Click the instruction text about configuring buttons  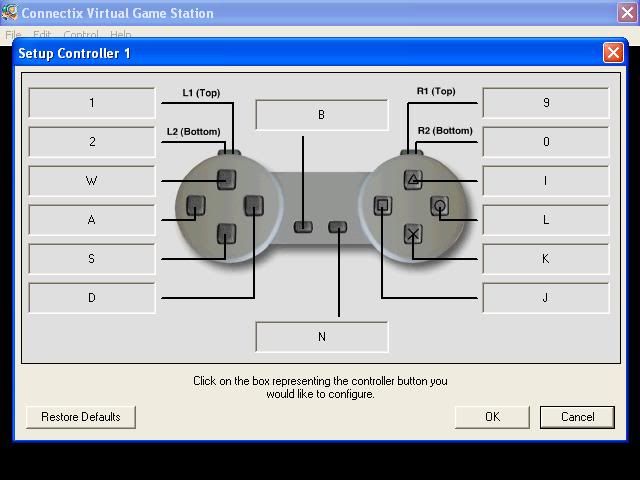click(320, 387)
